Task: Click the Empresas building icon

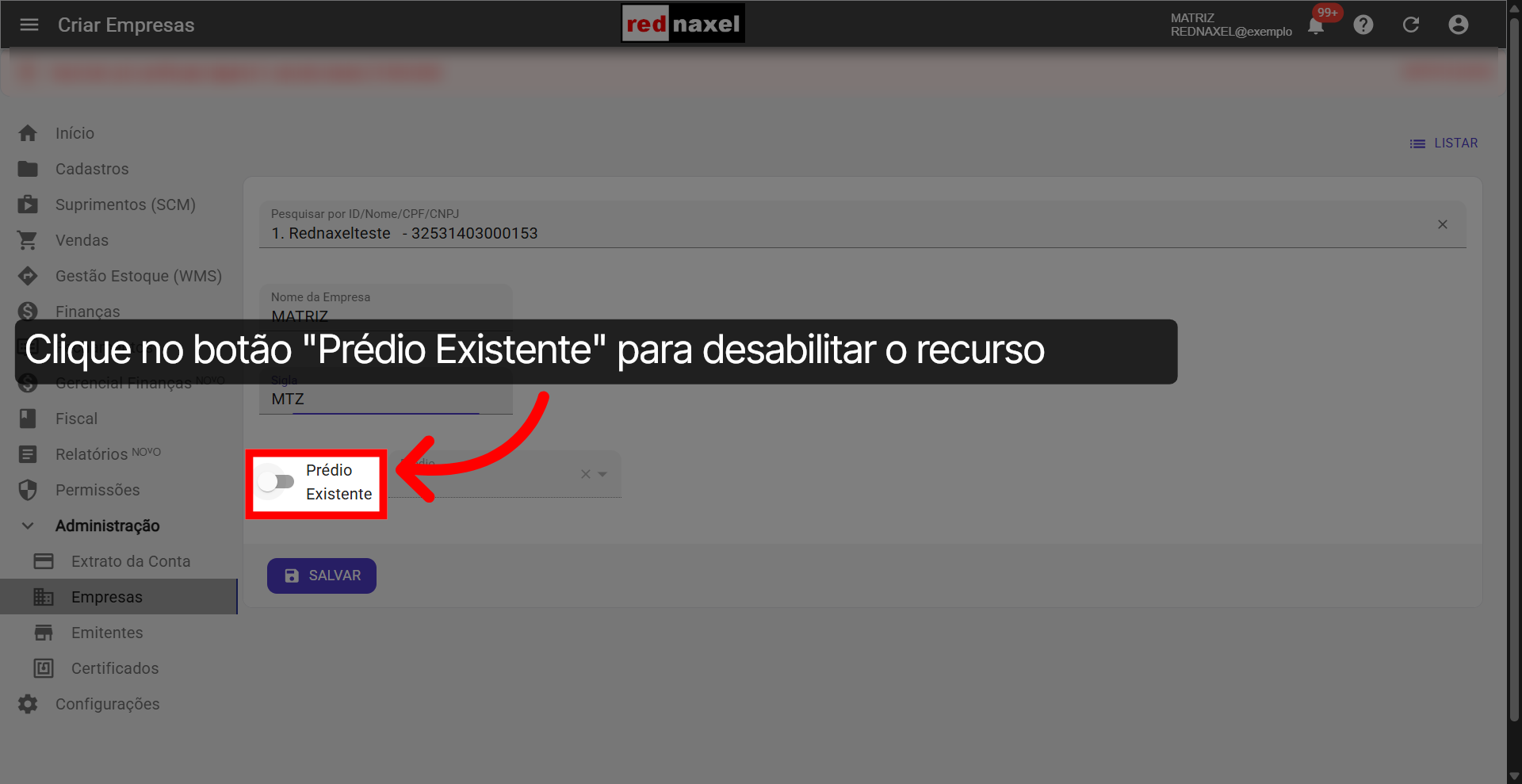Action: 44,597
